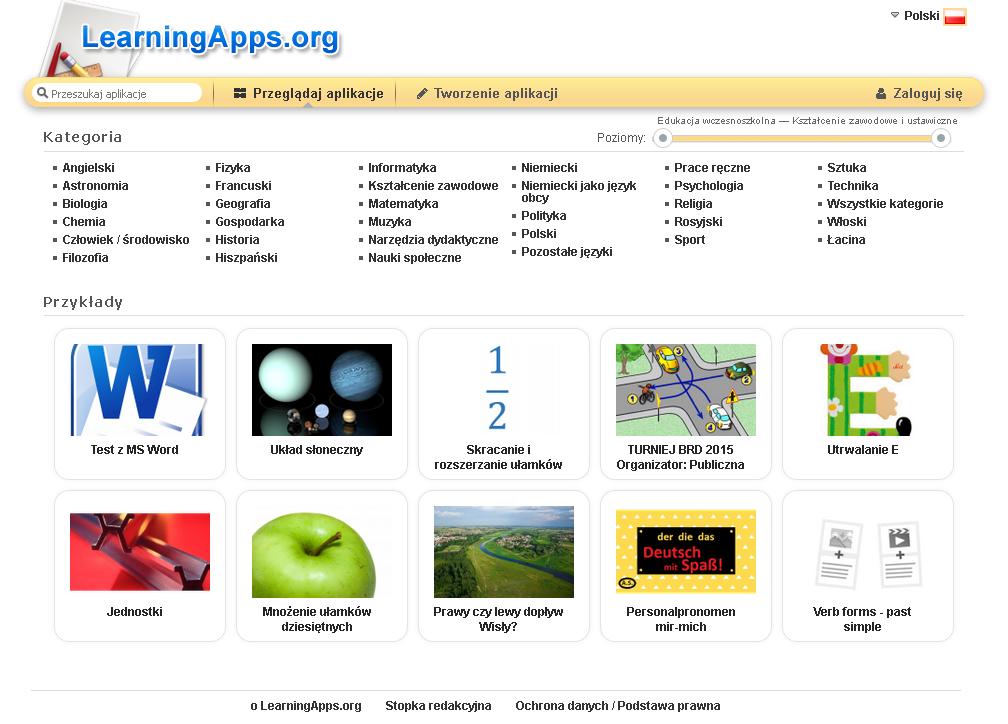Choose the Pozostałe języki category

click(566, 251)
